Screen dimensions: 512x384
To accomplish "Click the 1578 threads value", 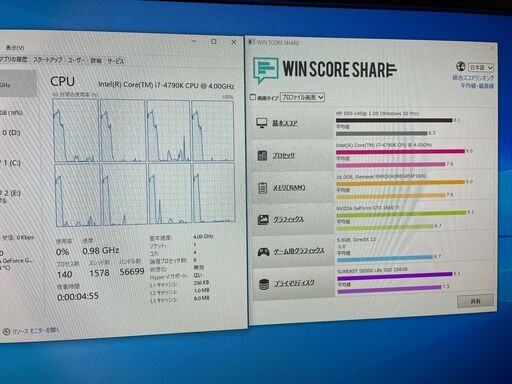I will click(99, 273).
